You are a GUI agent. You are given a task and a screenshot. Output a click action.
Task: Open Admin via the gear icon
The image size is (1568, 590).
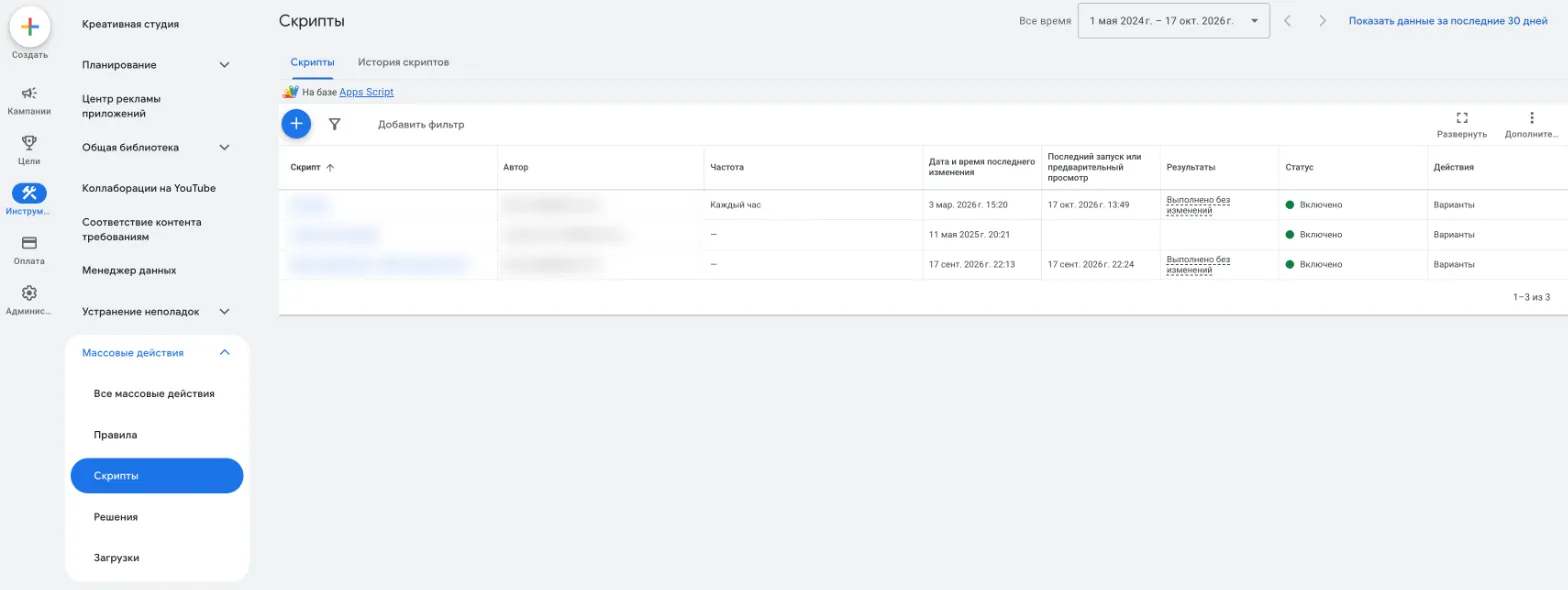[30, 293]
